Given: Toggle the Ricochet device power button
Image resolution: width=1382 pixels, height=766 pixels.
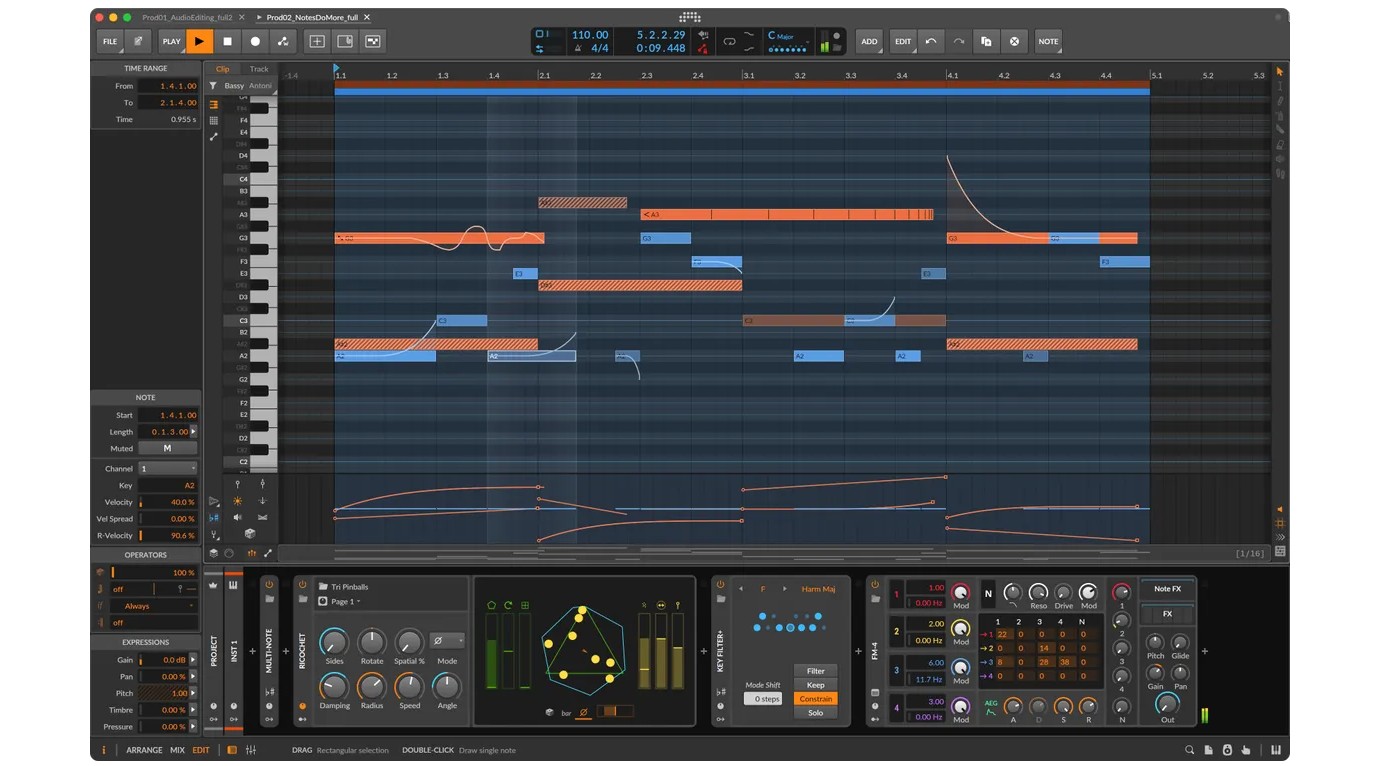Looking at the screenshot, I should (x=302, y=584).
